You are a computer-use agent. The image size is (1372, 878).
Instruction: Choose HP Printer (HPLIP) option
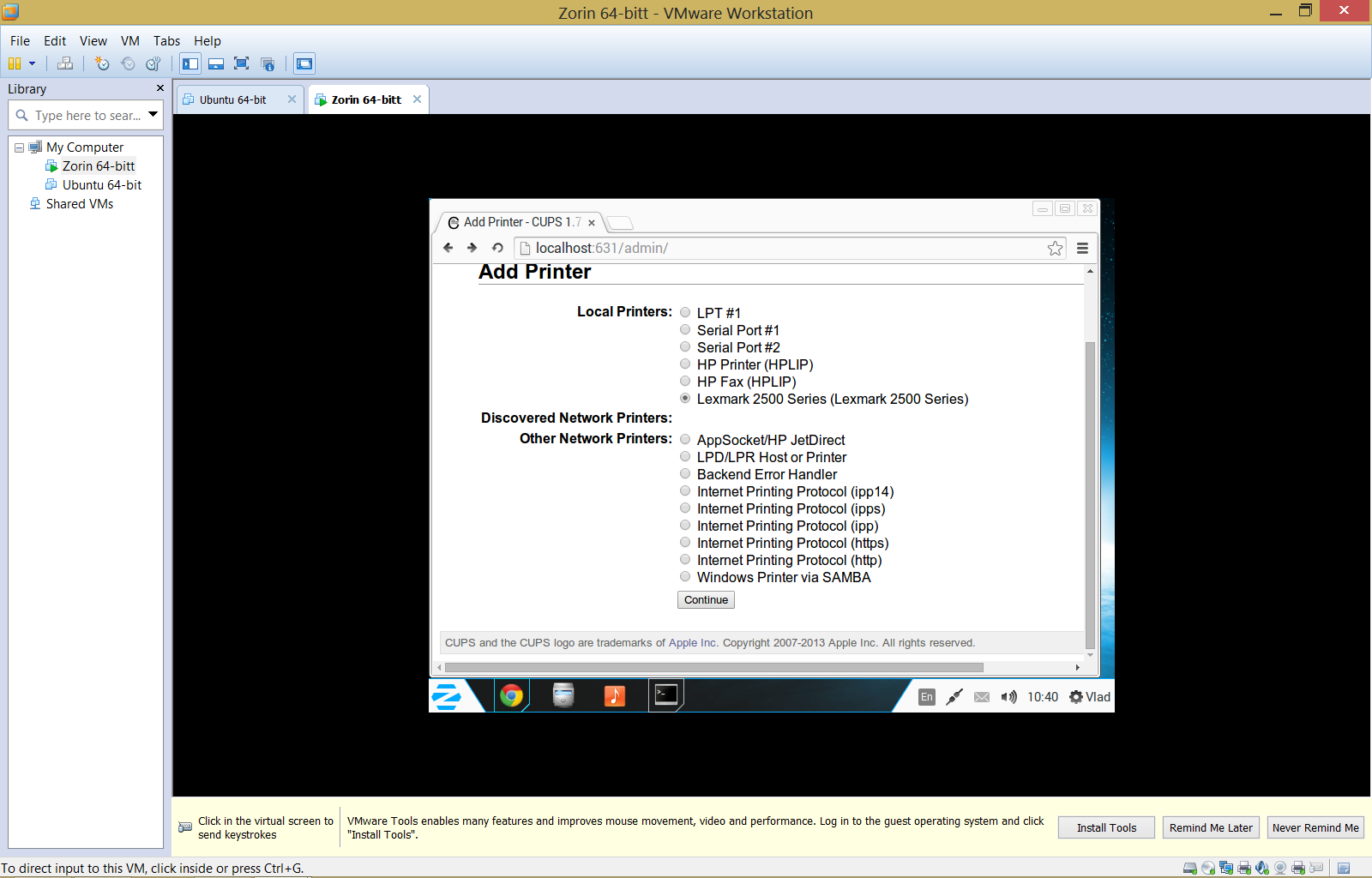(x=685, y=364)
